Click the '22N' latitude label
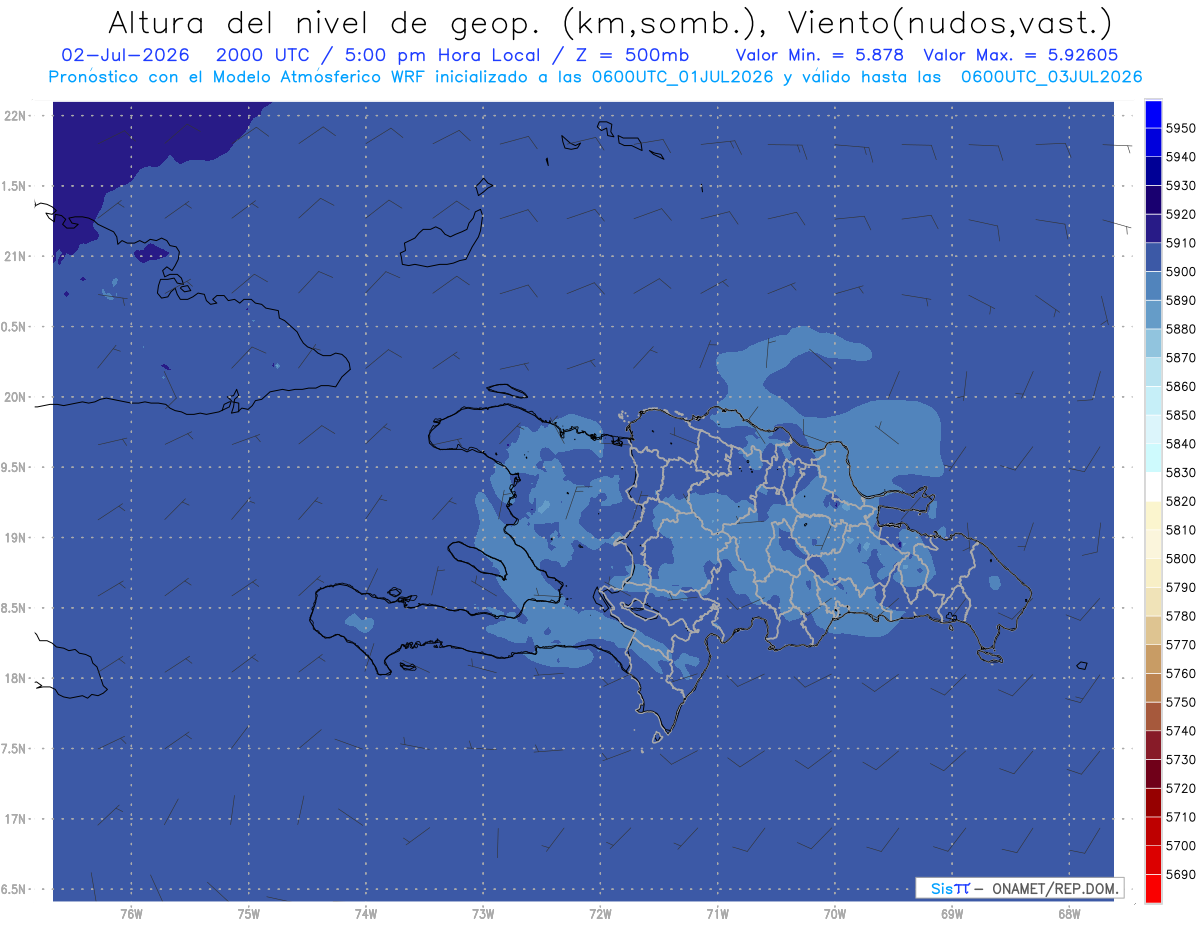 [15, 116]
